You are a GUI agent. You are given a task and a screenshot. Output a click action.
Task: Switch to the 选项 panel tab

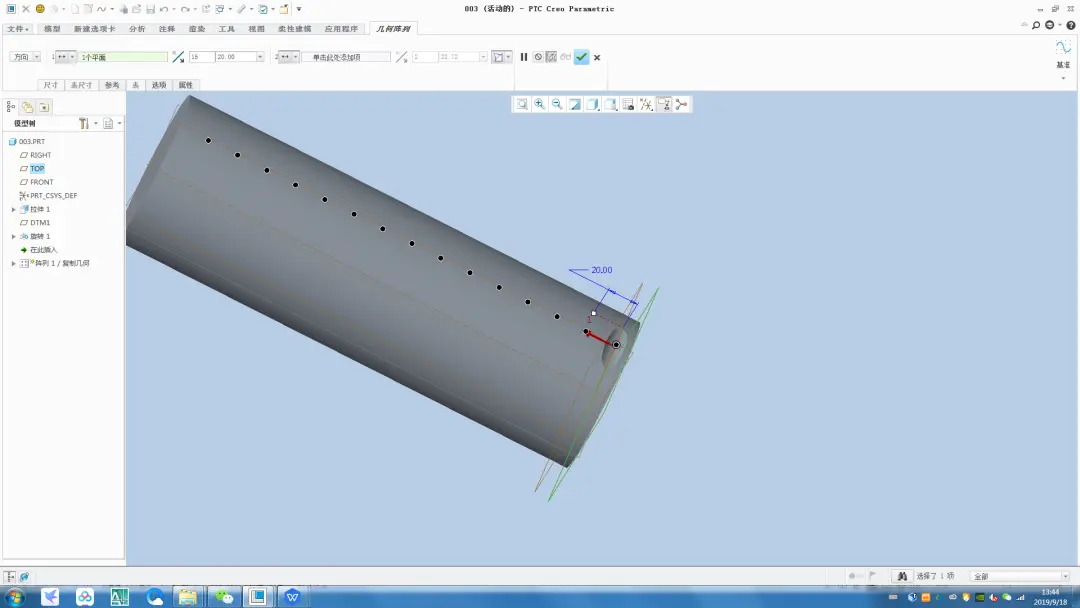pyautogui.click(x=159, y=85)
